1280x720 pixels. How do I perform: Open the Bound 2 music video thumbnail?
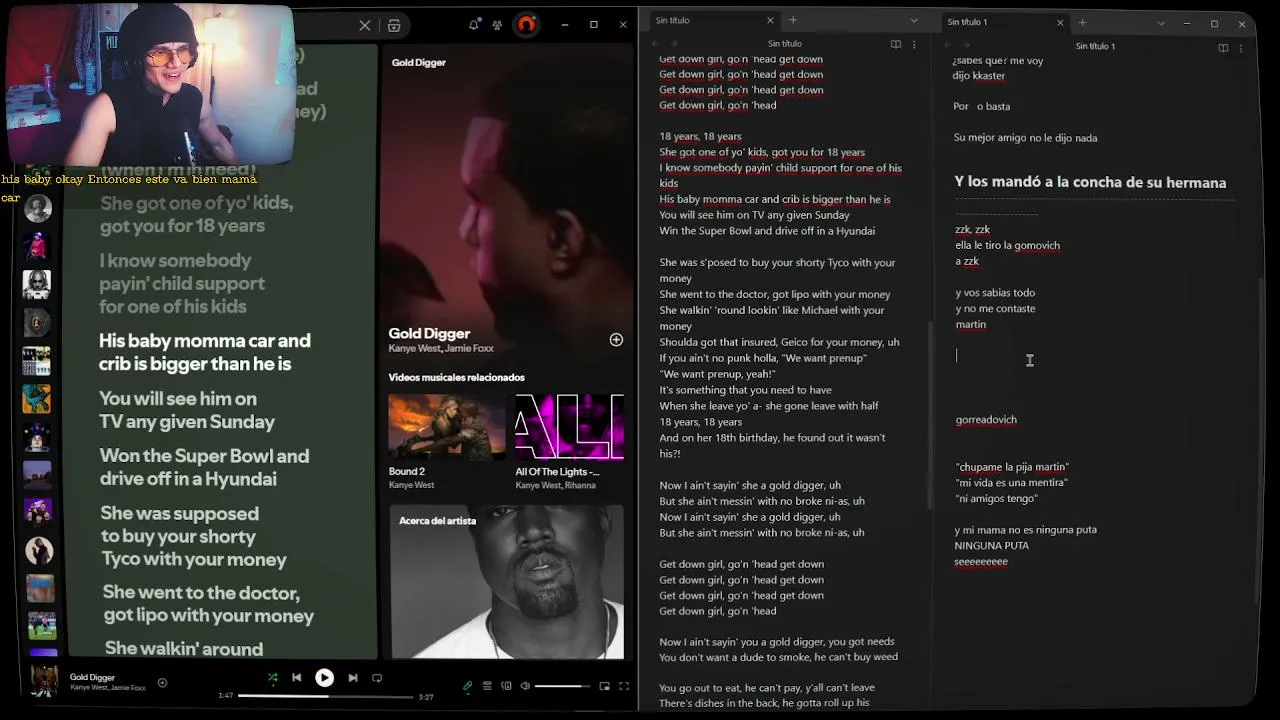pos(446,427)
